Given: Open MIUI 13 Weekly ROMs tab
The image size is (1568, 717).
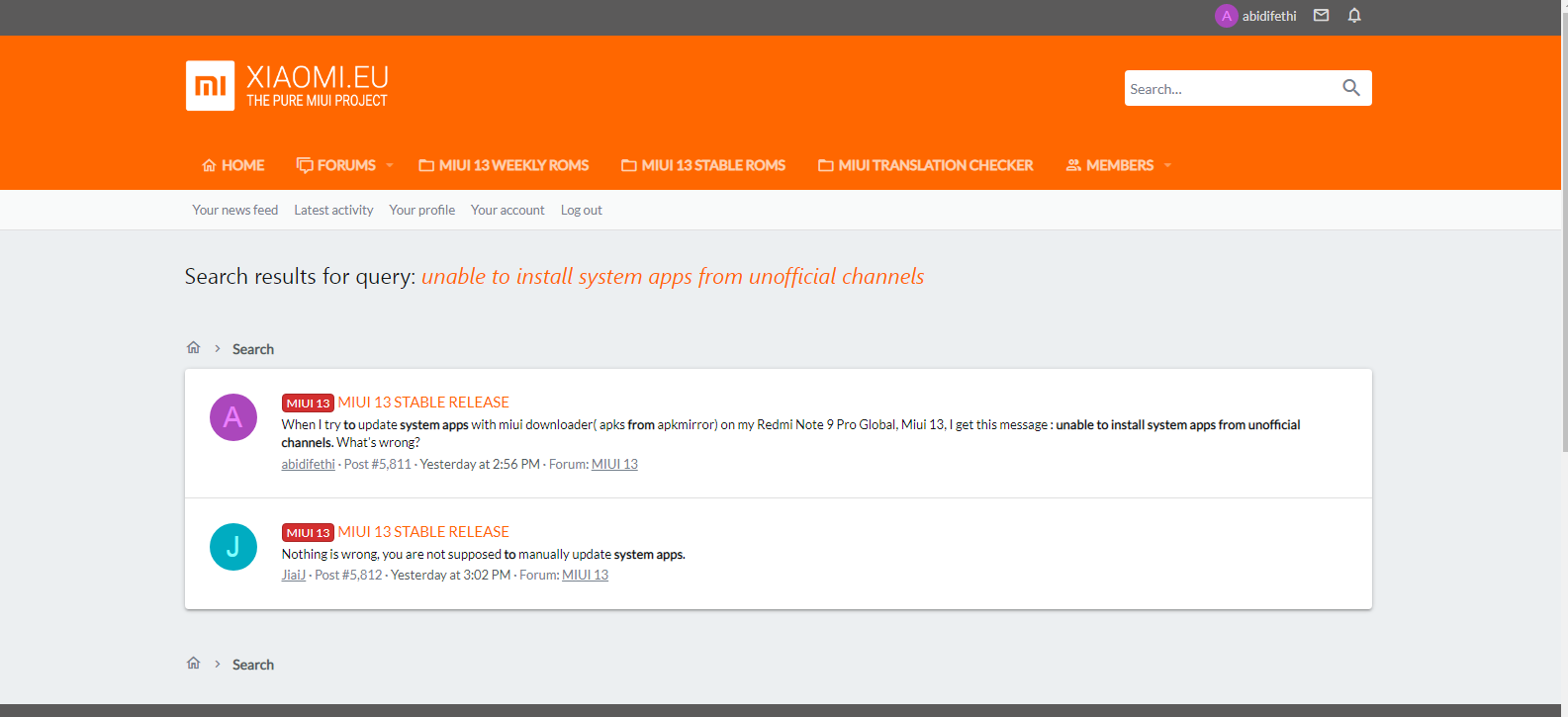Looking at the screenshot, I should [x=504, y=165].
